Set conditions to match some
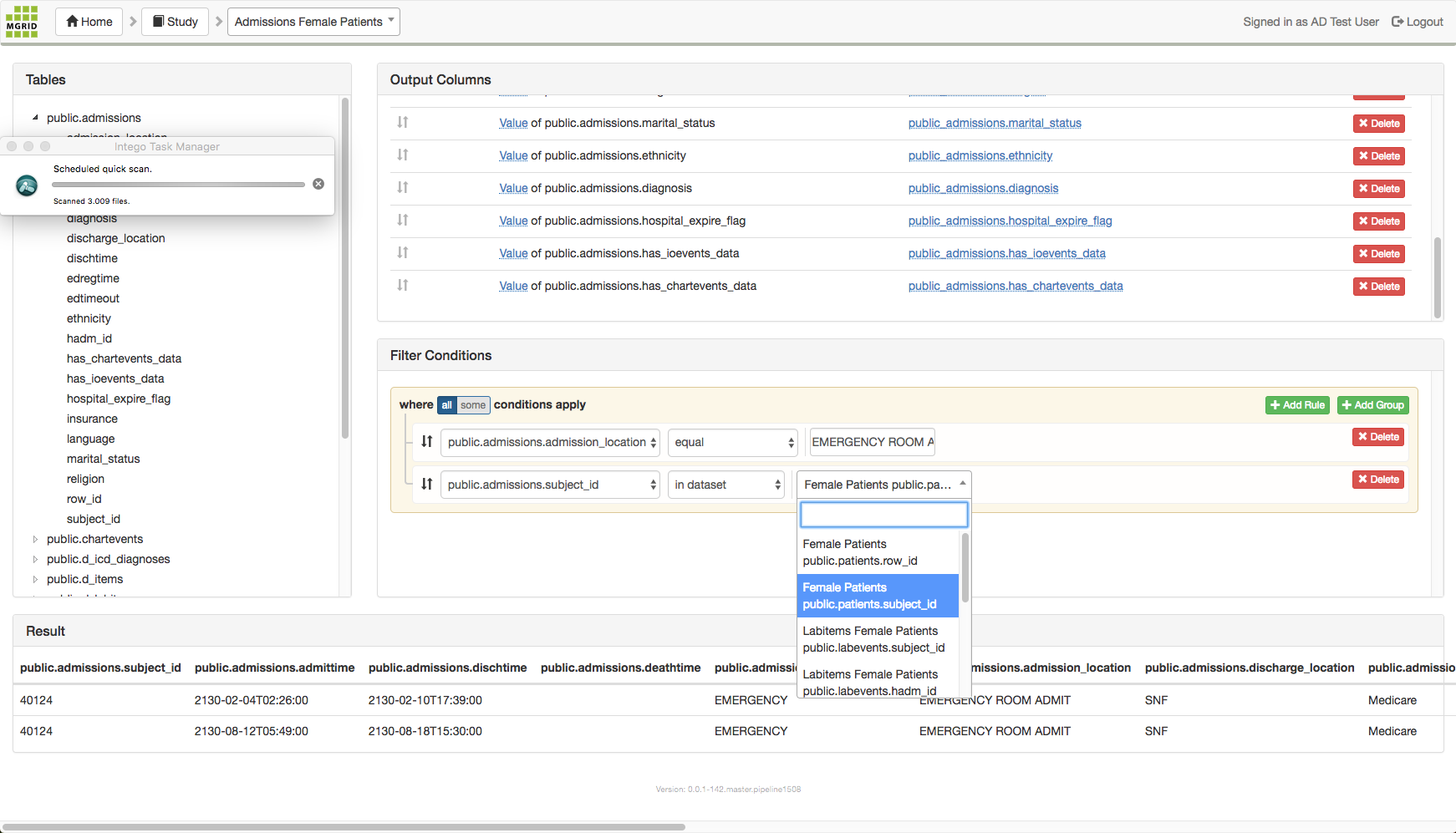The height and width of the screenshot is (833, 1456). pyautogui.click(x=473, y=405)
